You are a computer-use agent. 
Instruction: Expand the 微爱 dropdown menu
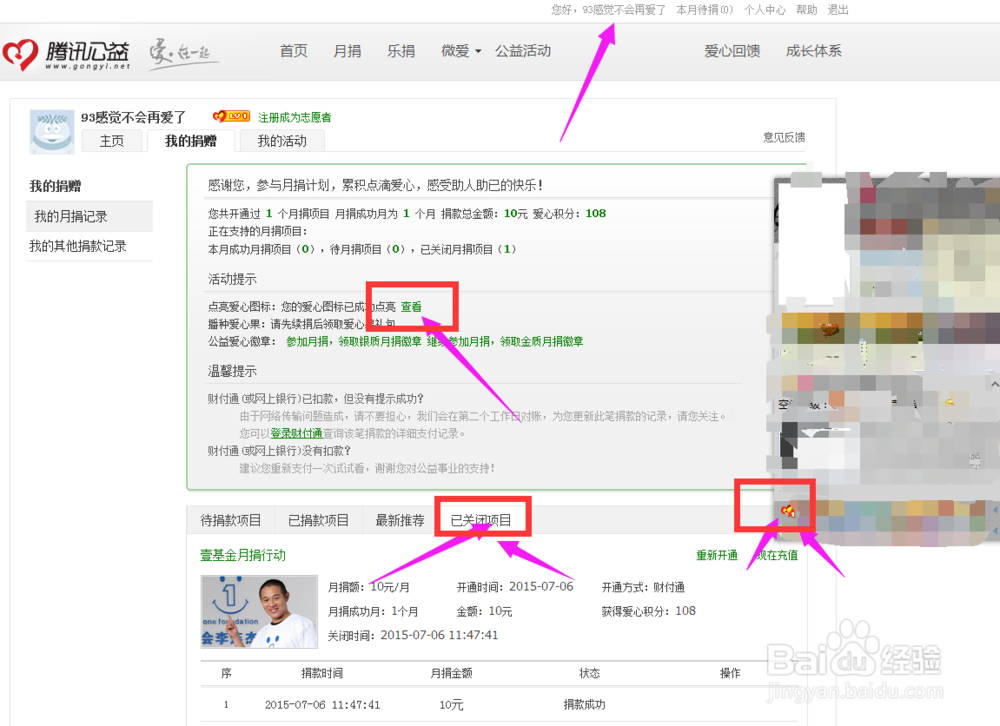458,50
